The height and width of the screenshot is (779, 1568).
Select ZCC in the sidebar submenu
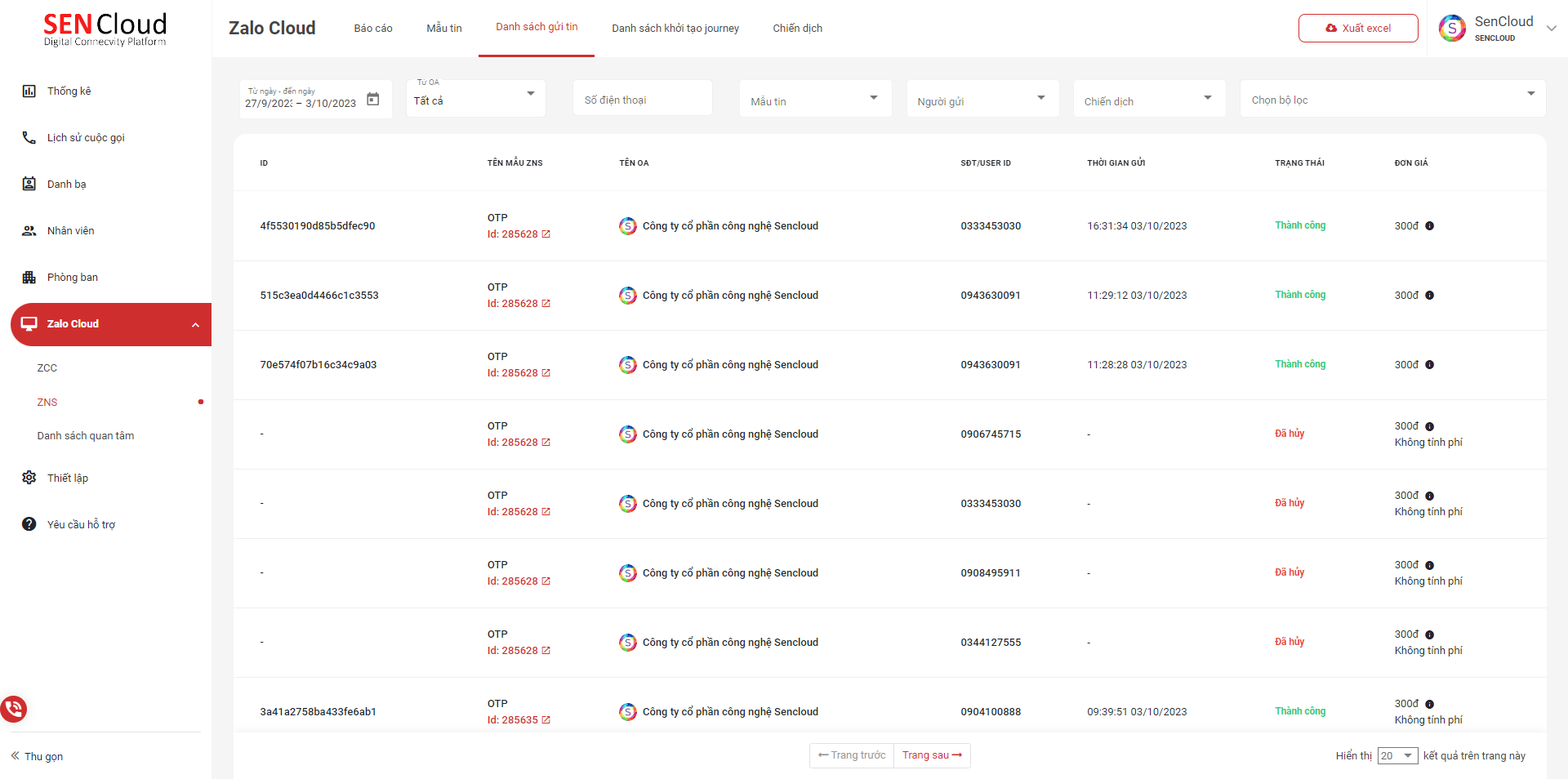[x=47, y=368]
